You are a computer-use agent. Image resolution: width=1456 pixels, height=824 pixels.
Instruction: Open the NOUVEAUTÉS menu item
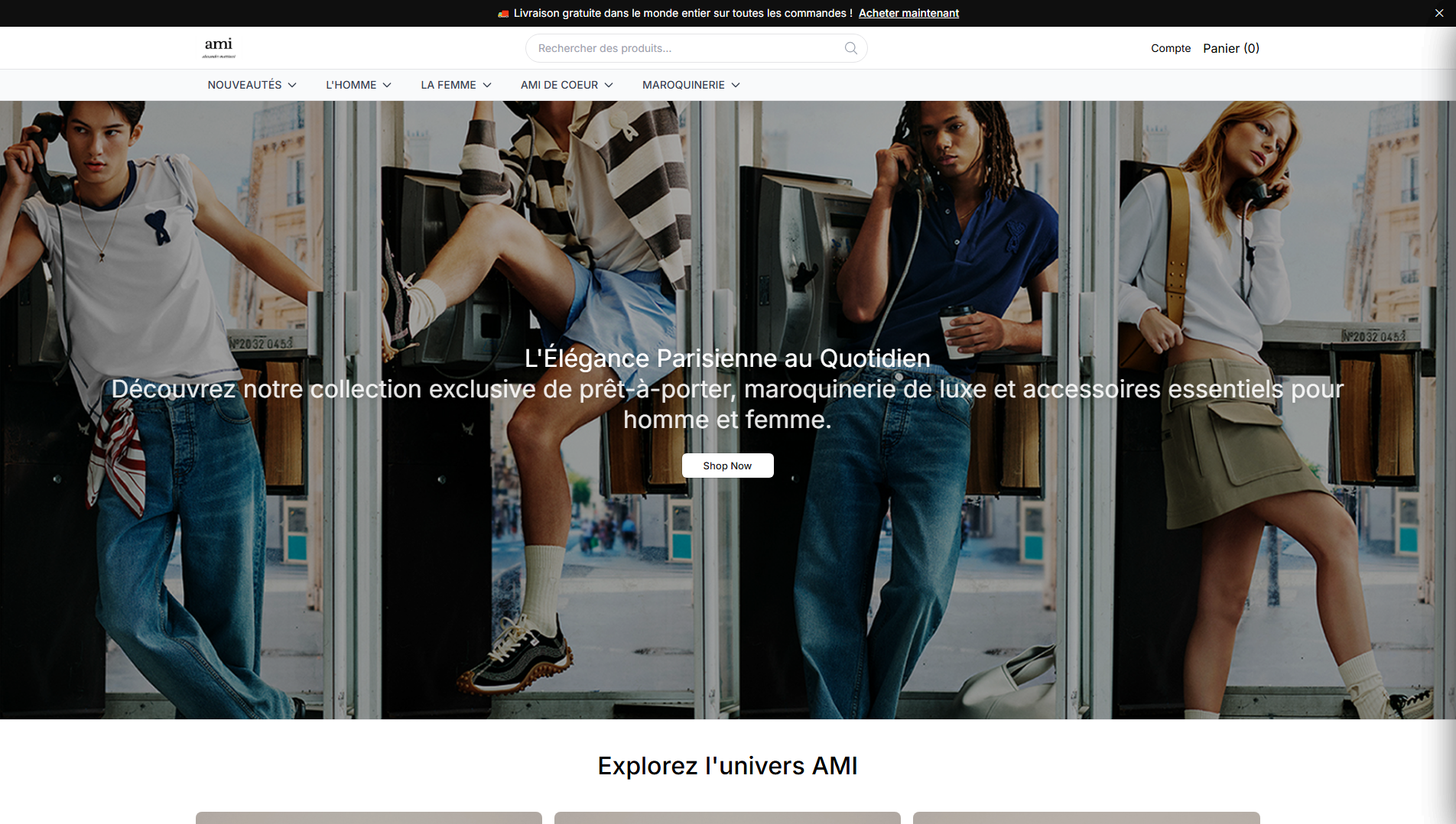tap(245, 85)
